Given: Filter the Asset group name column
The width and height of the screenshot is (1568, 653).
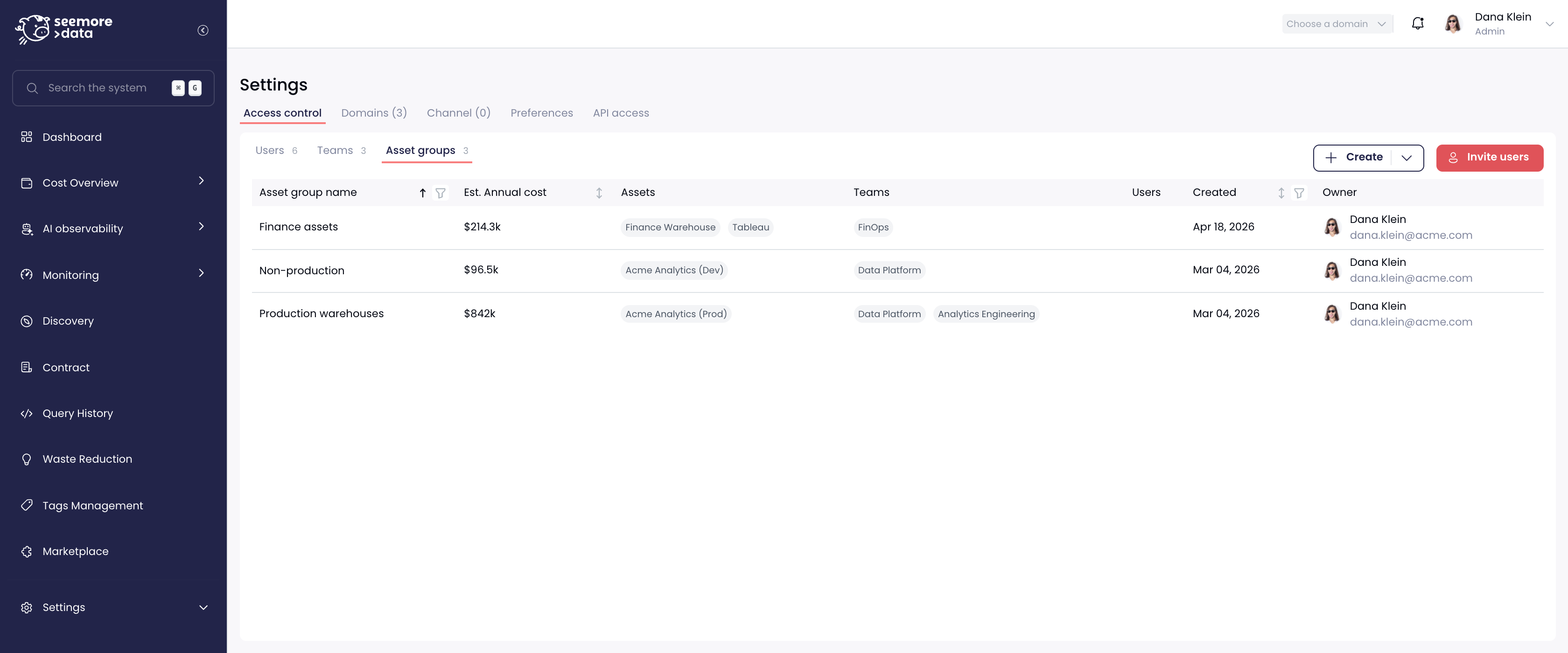Looking at the screenshot, I should coord(440,193).
